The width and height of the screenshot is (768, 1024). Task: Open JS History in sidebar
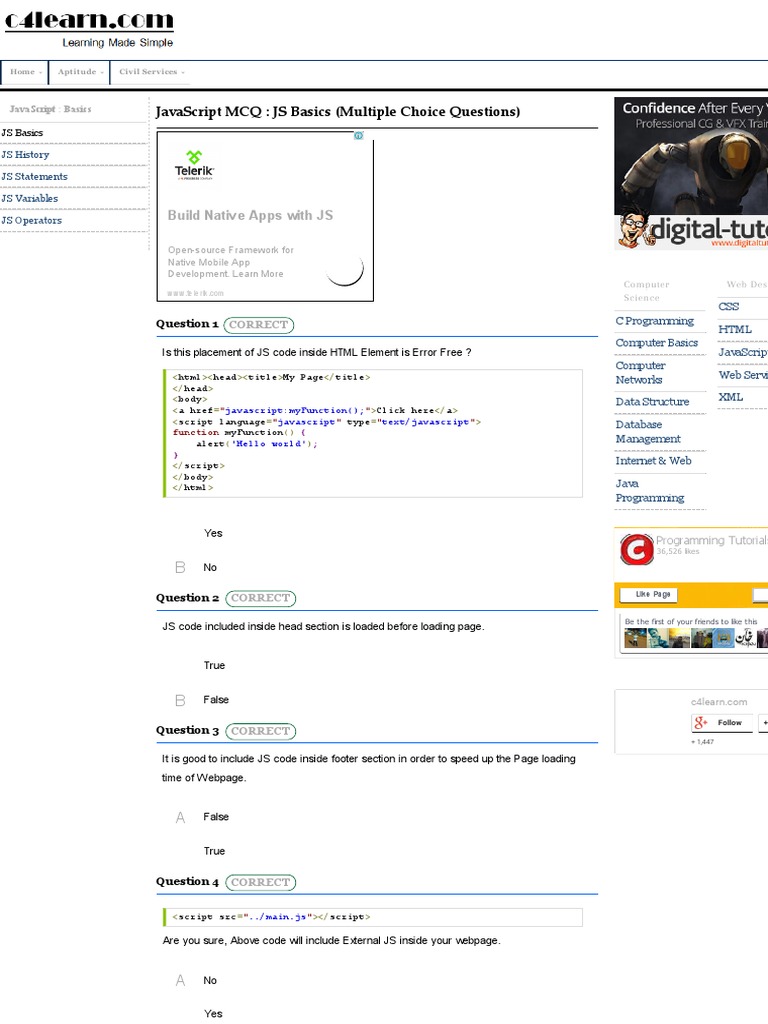25,155
